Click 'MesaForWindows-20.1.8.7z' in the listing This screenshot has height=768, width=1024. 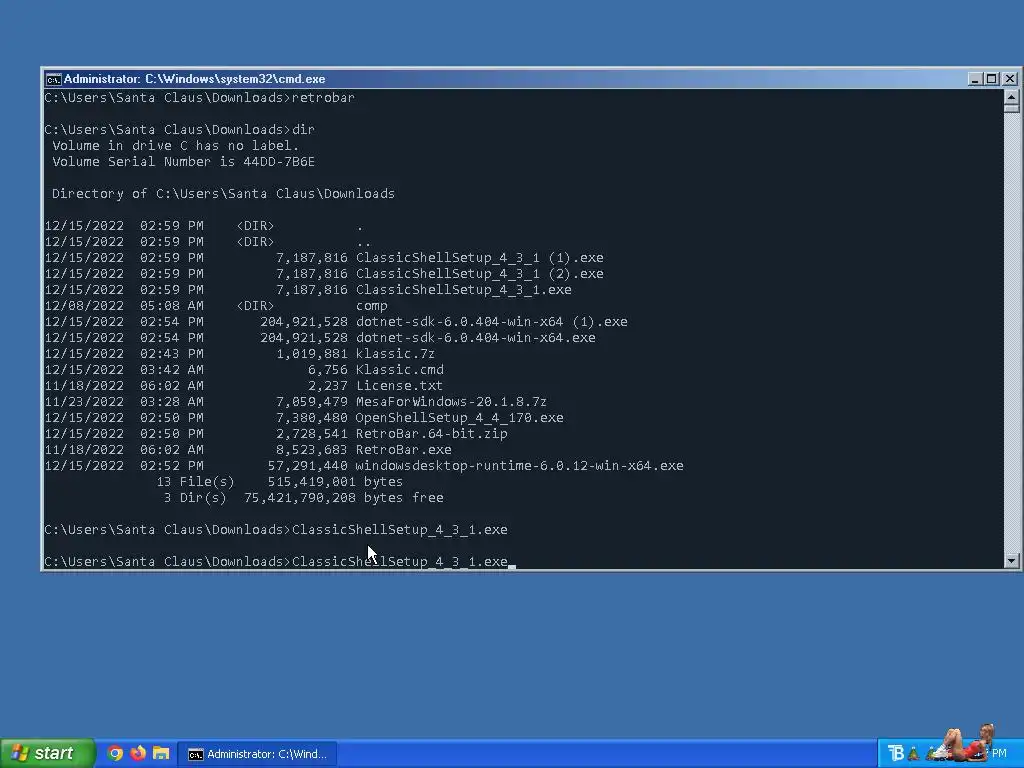coord(451,402)
